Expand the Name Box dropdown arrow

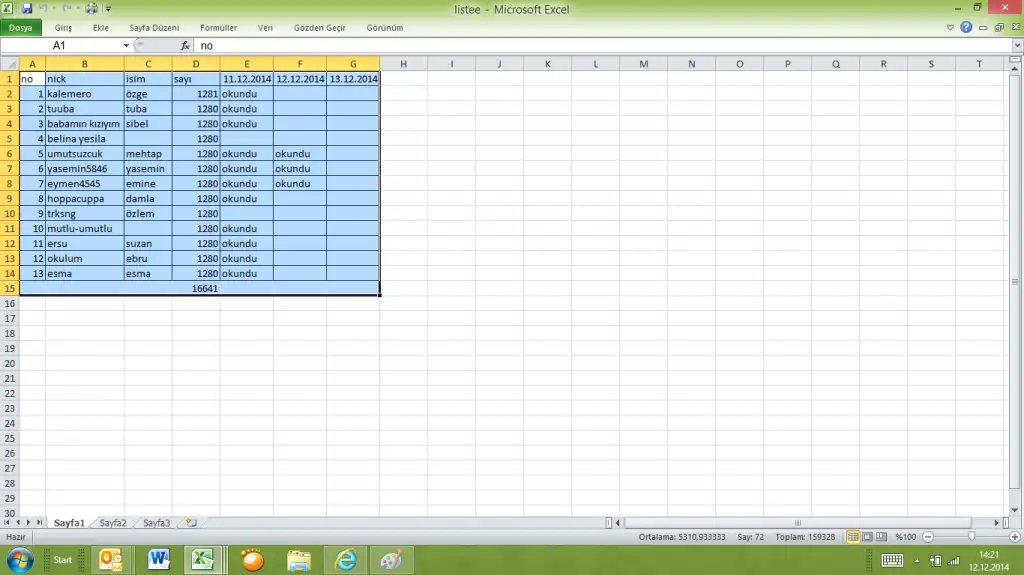pos(126,46)
